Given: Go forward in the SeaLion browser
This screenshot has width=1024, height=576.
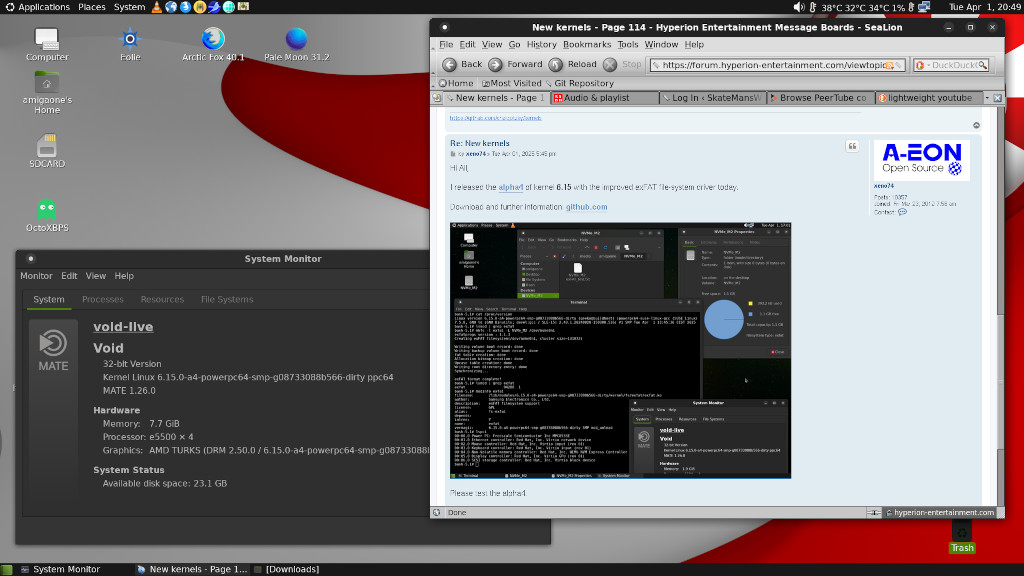Looking at the screenshot, I should [515, 64].
